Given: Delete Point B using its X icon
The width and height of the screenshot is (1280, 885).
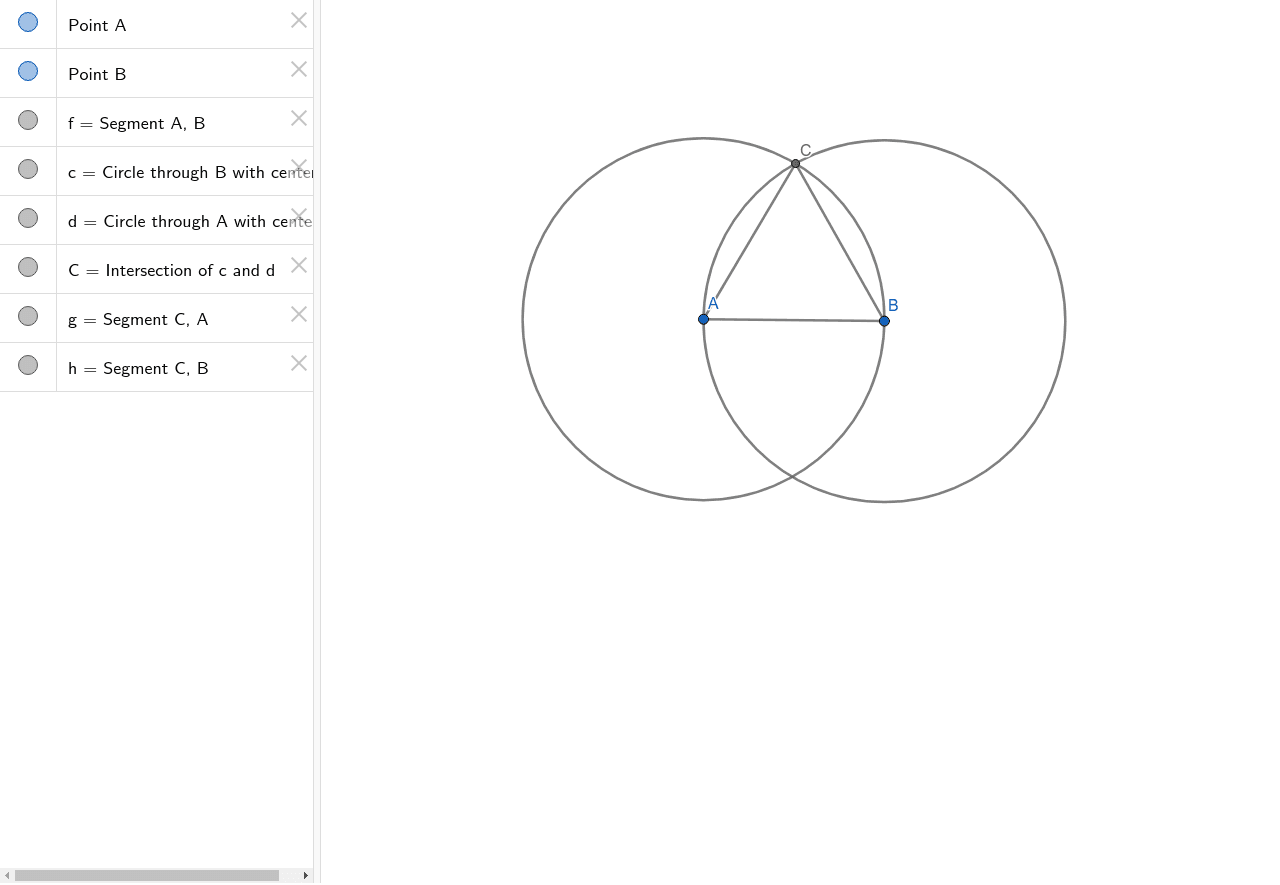Looking at the screenshot, I should click(x=299, y=69).
